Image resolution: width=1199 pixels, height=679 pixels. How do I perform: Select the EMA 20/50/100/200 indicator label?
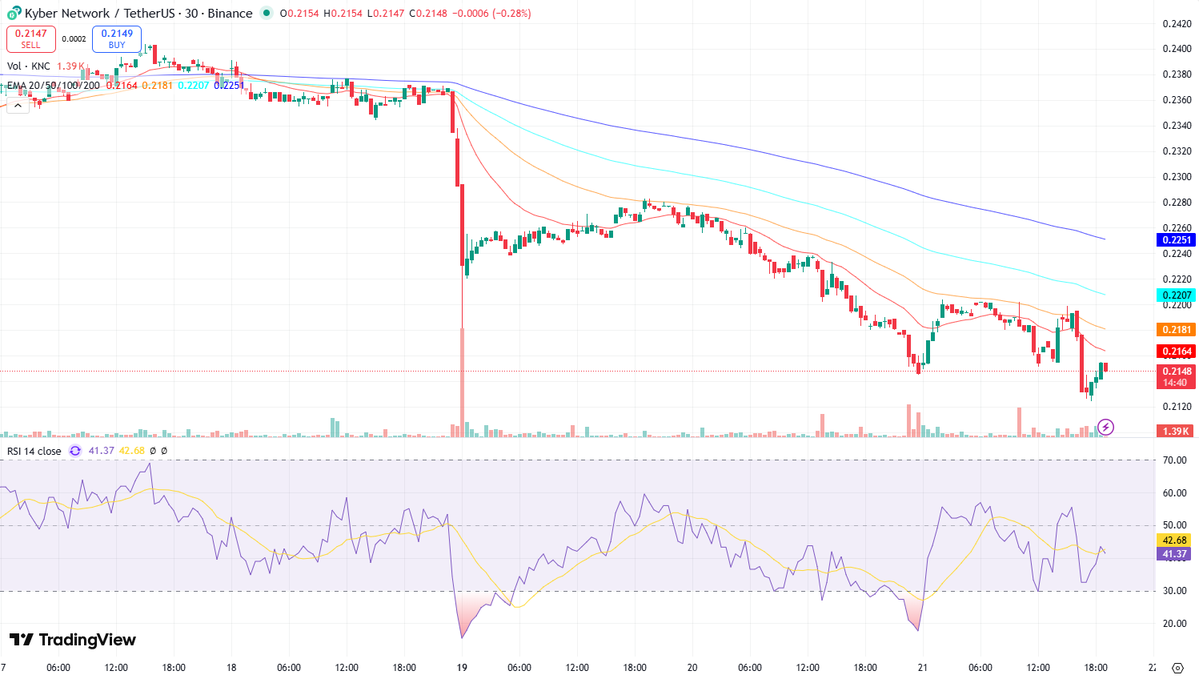pos(52,86)
